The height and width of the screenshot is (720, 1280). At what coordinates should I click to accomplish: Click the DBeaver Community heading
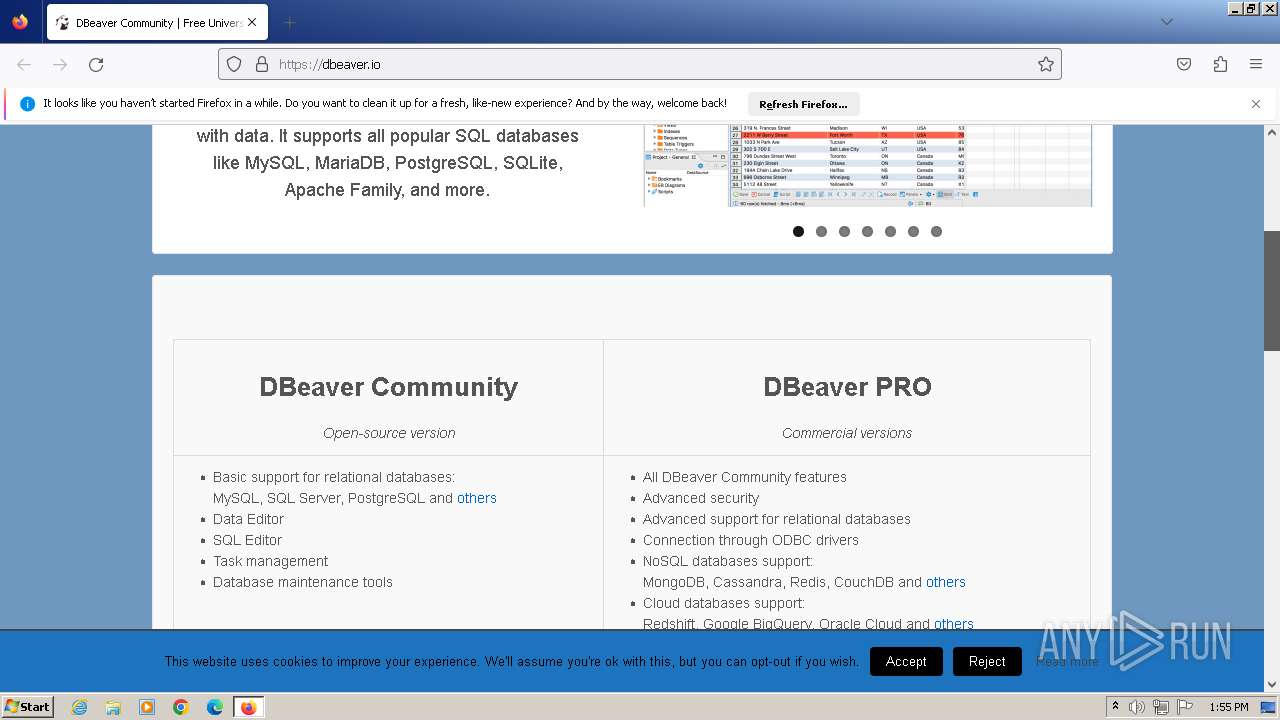click(389, 387)
